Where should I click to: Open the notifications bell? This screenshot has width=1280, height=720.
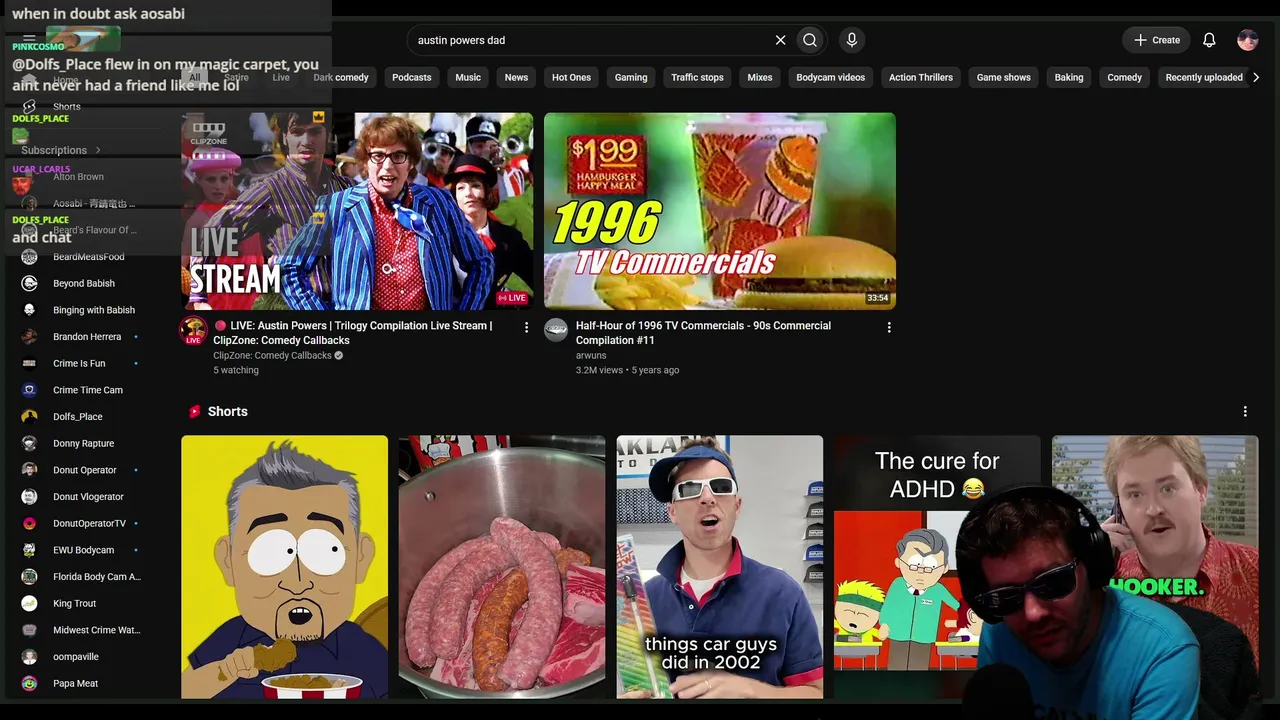1209,40
